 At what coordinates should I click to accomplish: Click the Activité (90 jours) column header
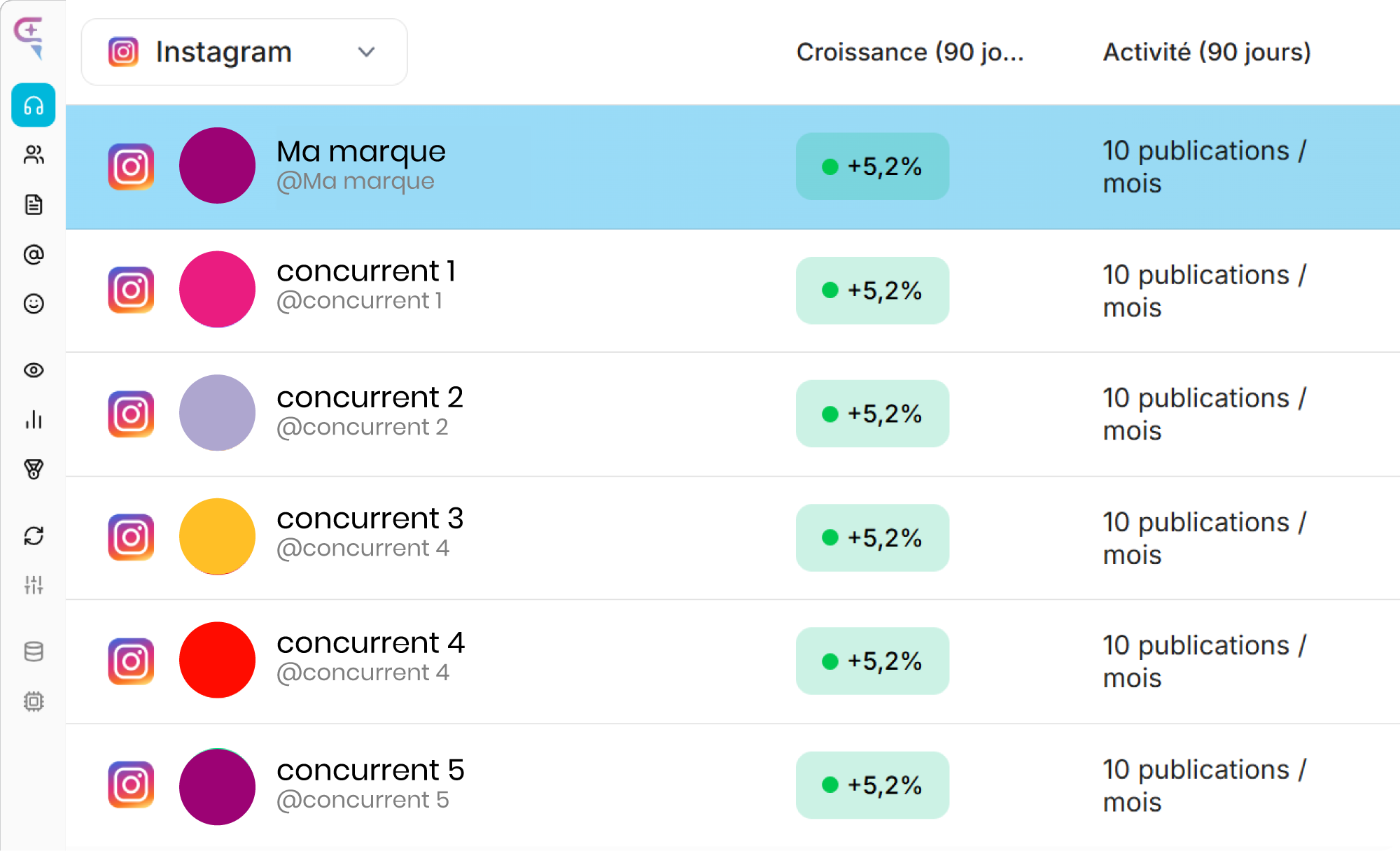tap(1206, 52)
